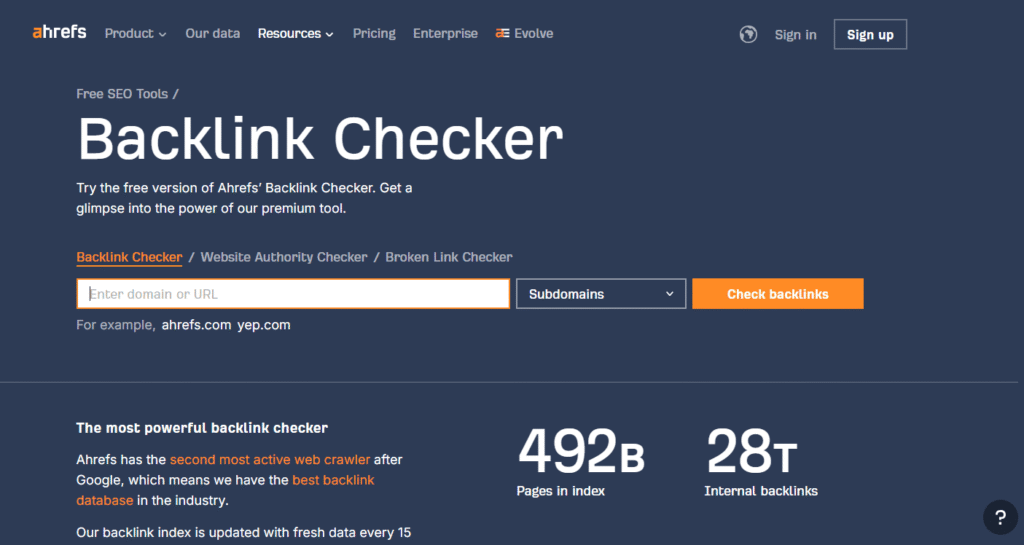Click the Check backlinks button
1024x545 pixels.
778,294
